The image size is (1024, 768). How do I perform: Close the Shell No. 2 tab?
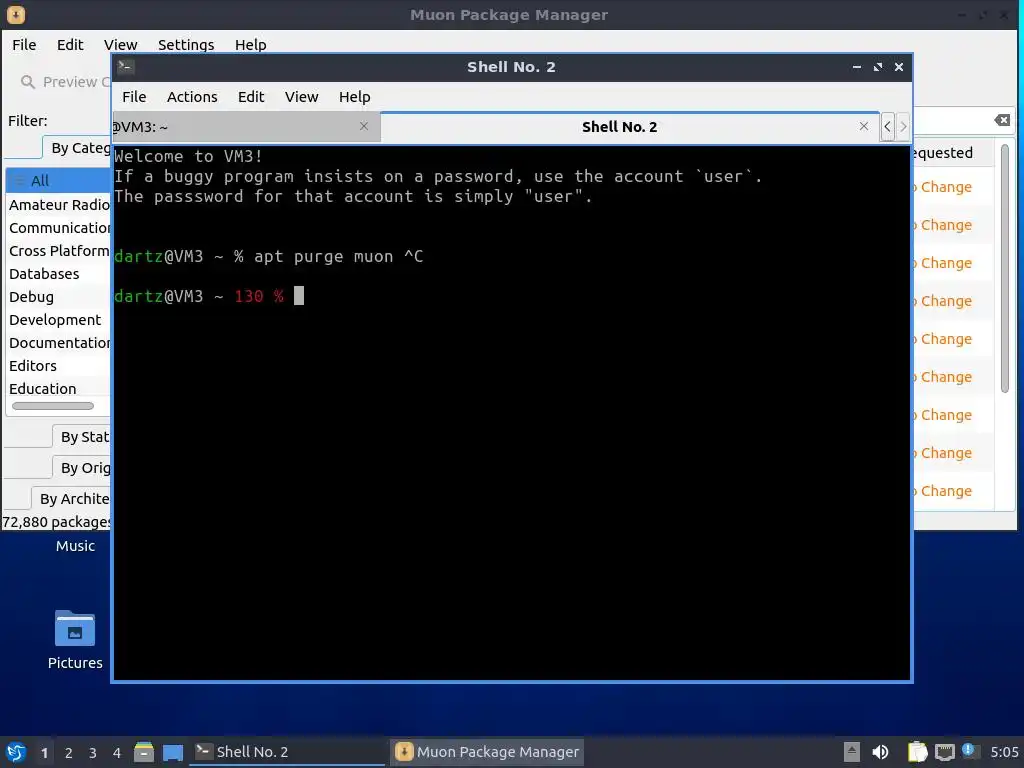(x=863, y=126)
